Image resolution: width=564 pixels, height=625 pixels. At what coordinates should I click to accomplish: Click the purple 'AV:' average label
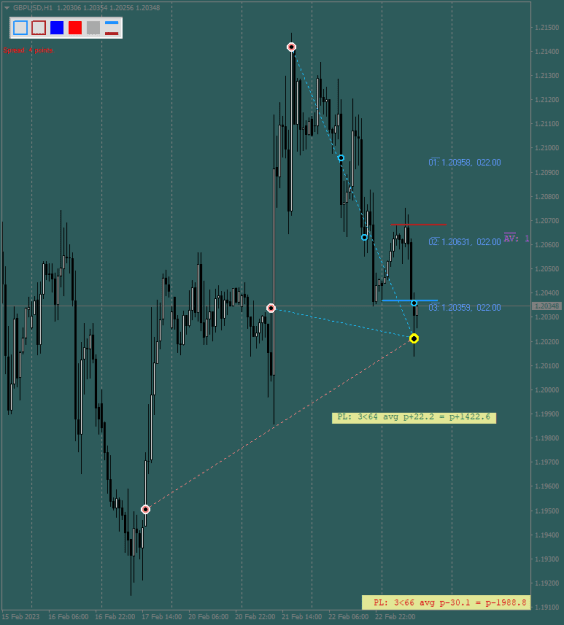pos(516,238)
